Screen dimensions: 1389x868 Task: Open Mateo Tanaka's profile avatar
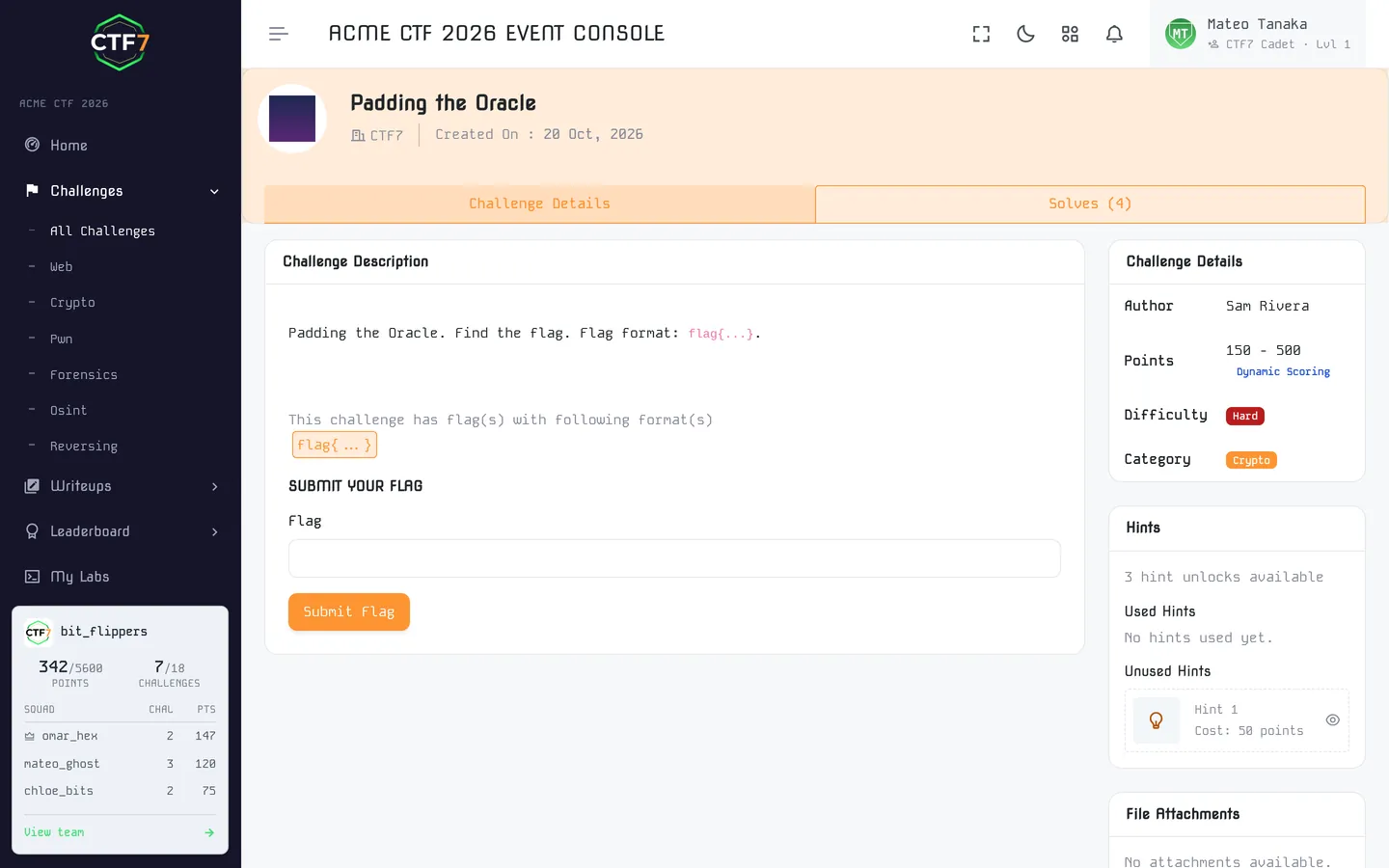(x=1181, y=34)
